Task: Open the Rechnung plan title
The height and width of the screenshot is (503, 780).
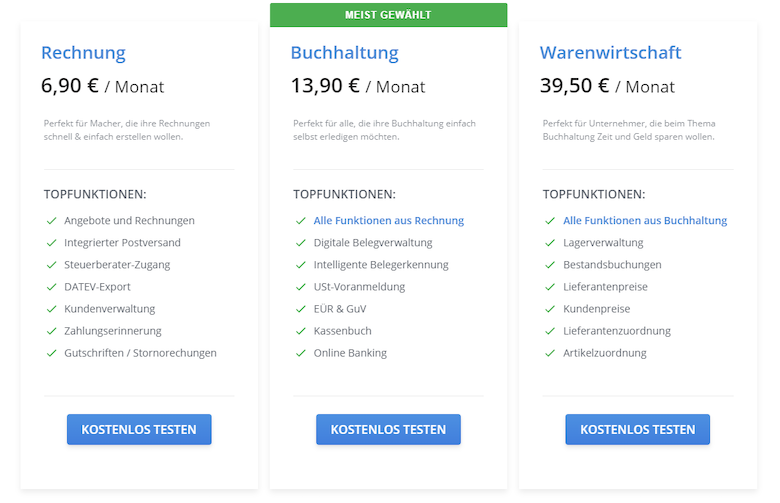Action: 83,53
